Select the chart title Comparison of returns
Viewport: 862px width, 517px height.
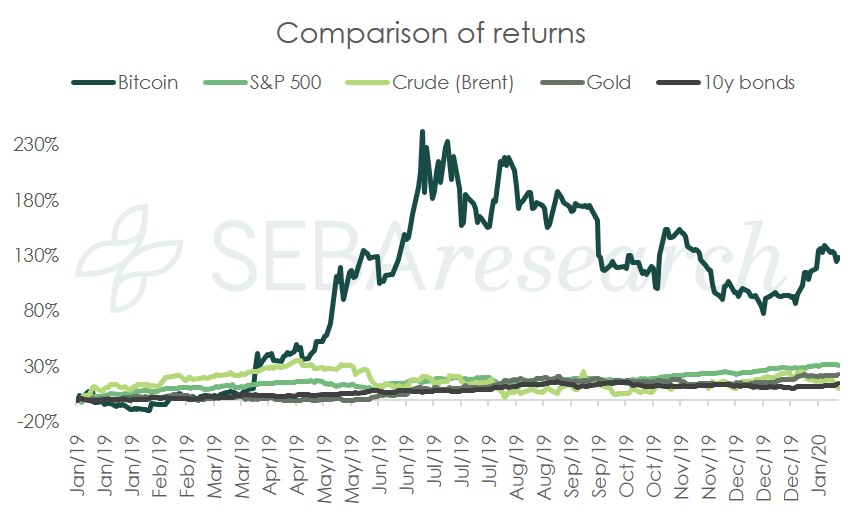click(x=430, y=32)
